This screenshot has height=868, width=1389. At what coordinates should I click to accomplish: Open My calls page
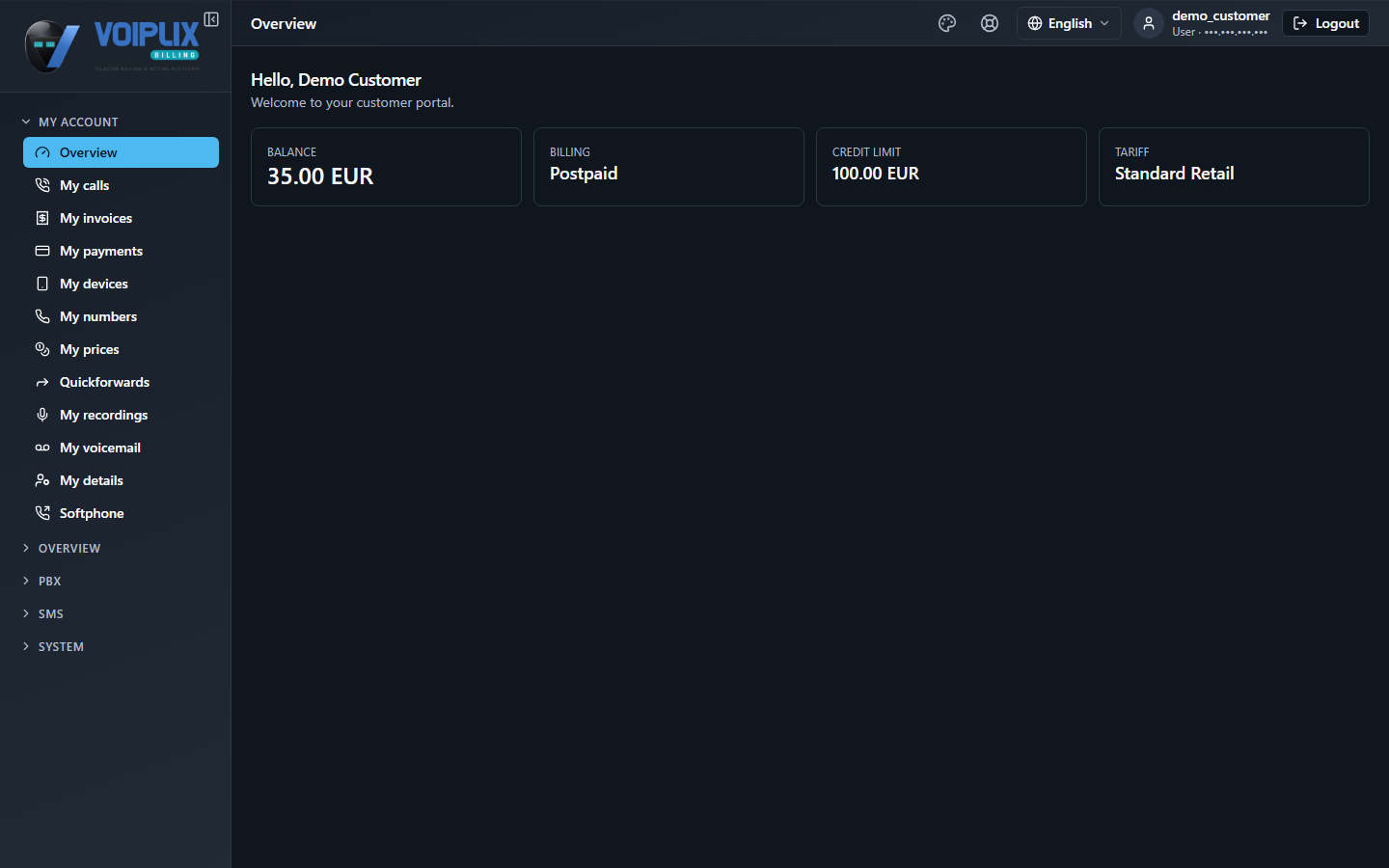pos(121,185)
